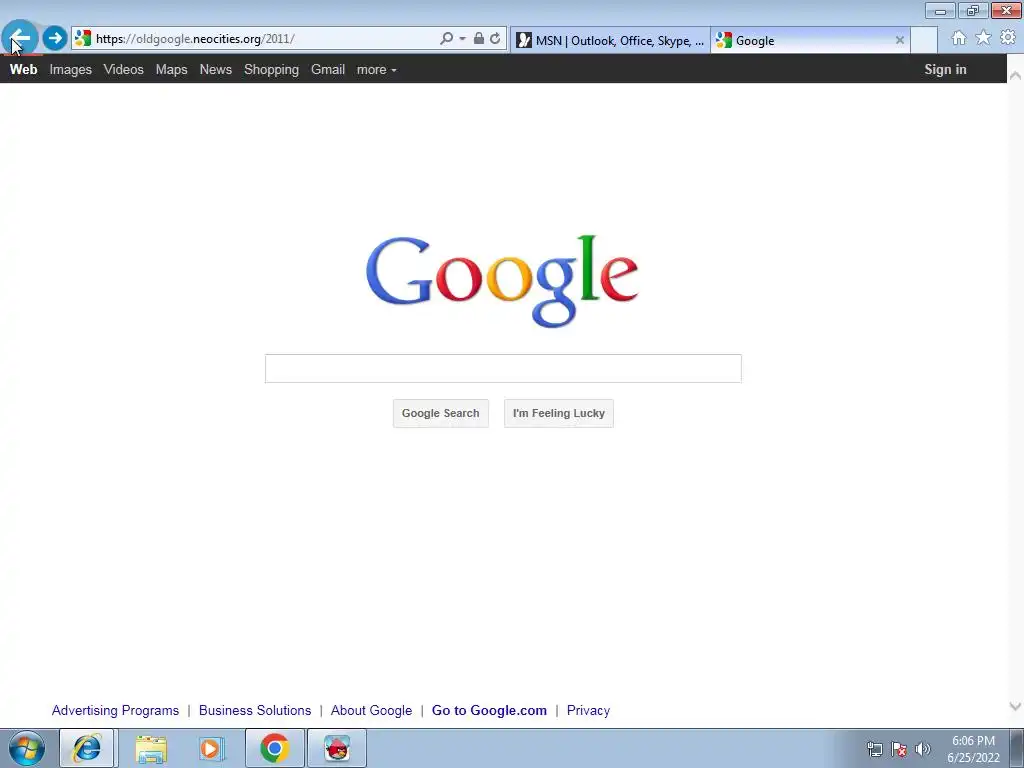The width and height of the screenshot is (1024, 768).
Task: Open Videos in the Google top bar
Action: tap(123, 69)
